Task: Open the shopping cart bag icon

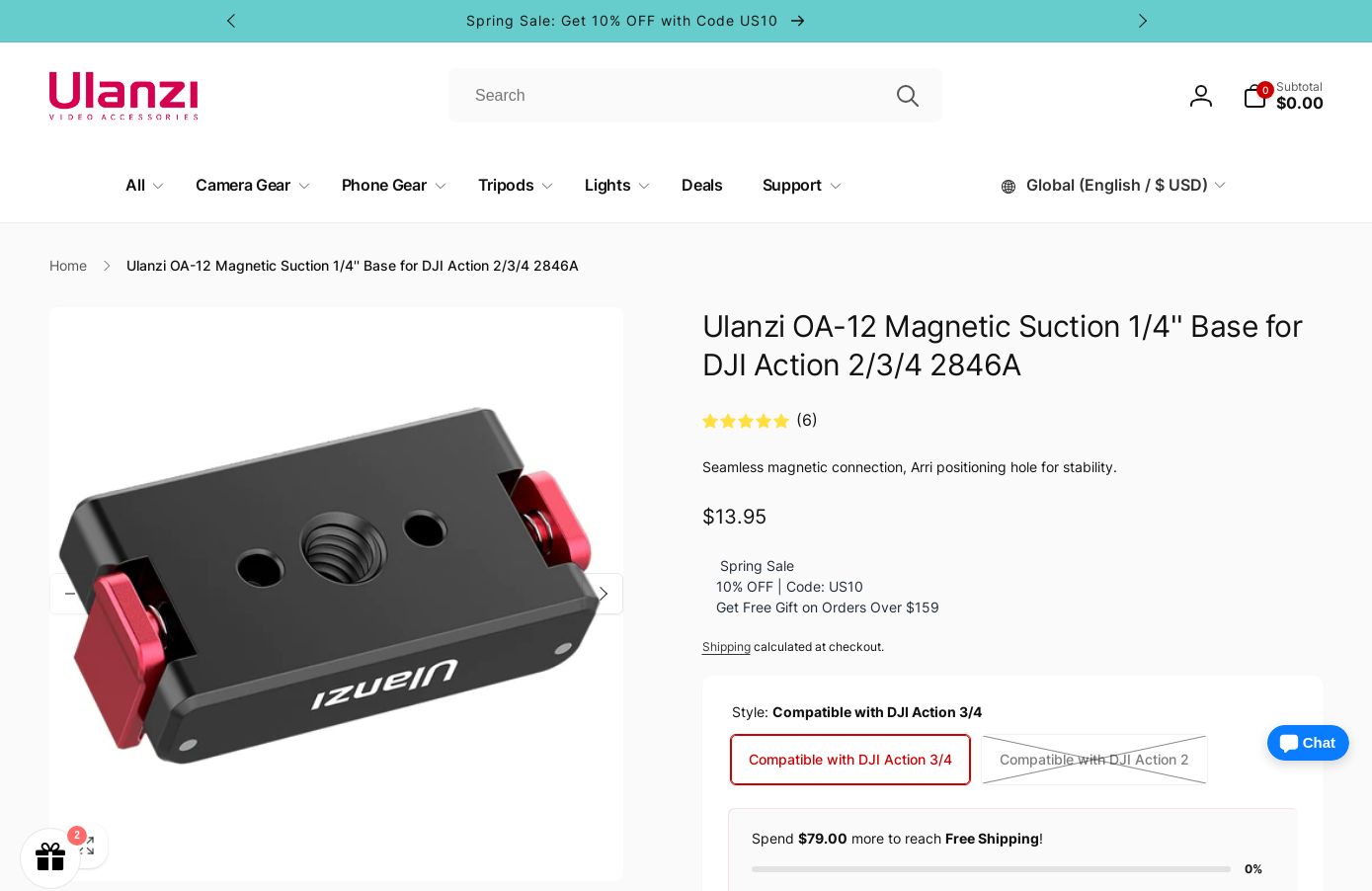Action: (1255, 96)
